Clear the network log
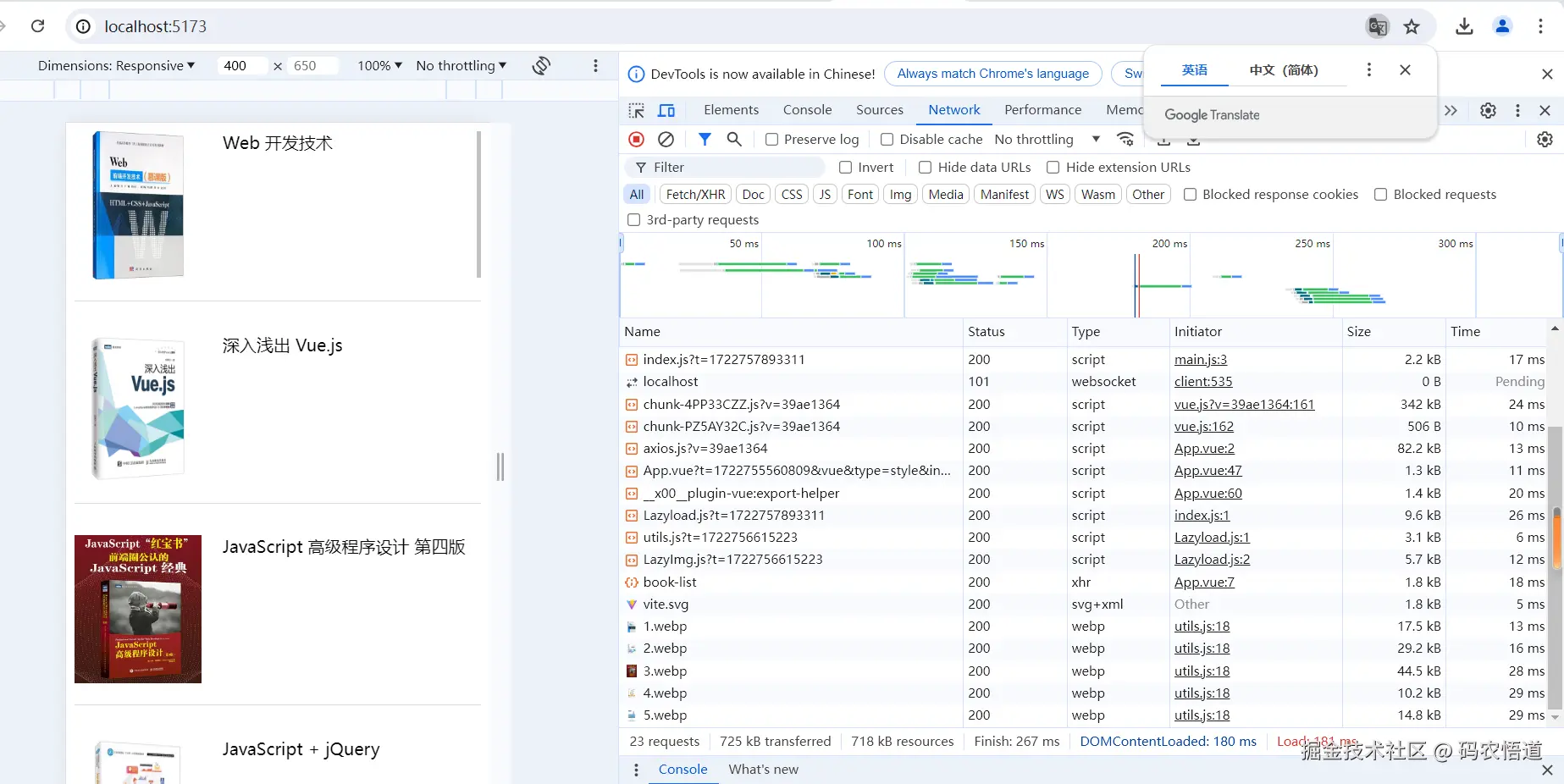The image size is (1564, 784). [x=666, y=139]
